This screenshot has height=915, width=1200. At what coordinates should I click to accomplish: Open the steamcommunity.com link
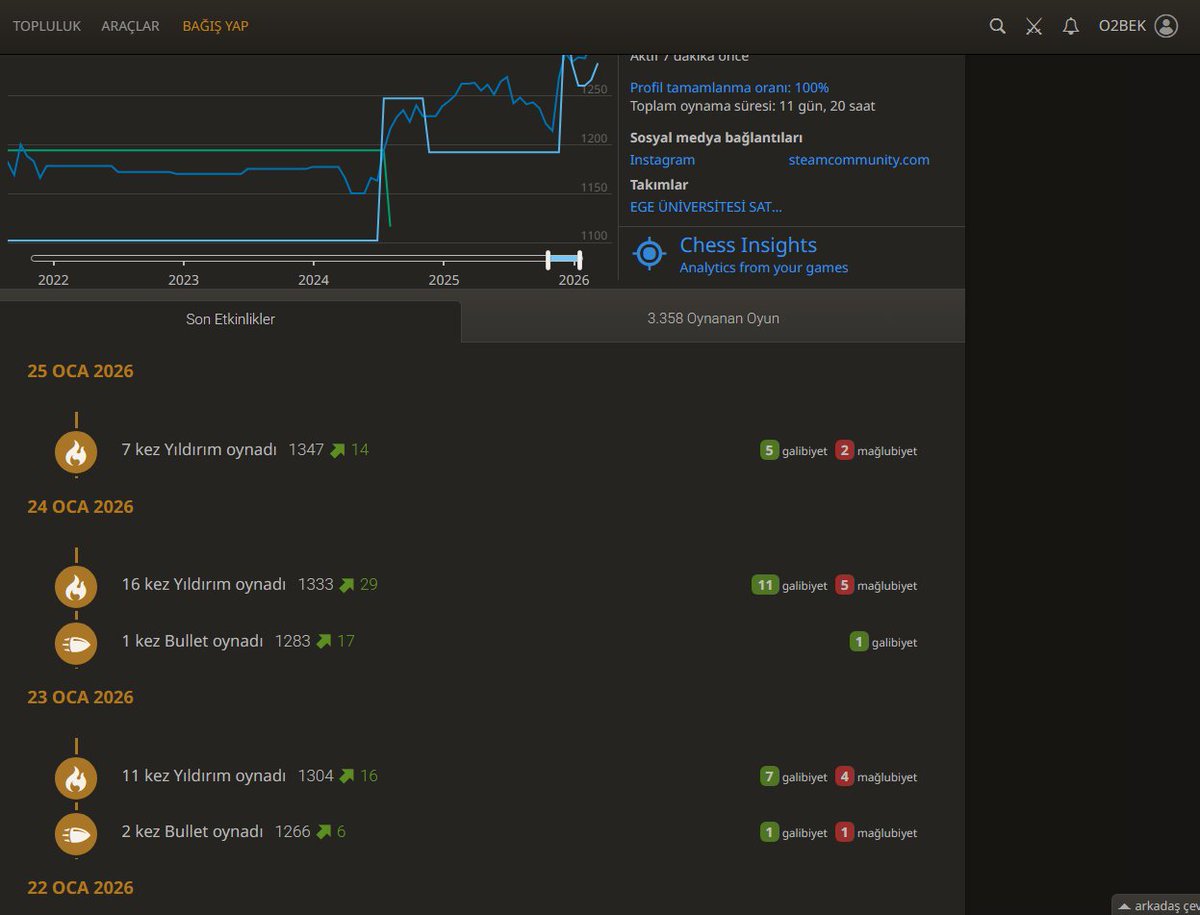tap(859, 160)
